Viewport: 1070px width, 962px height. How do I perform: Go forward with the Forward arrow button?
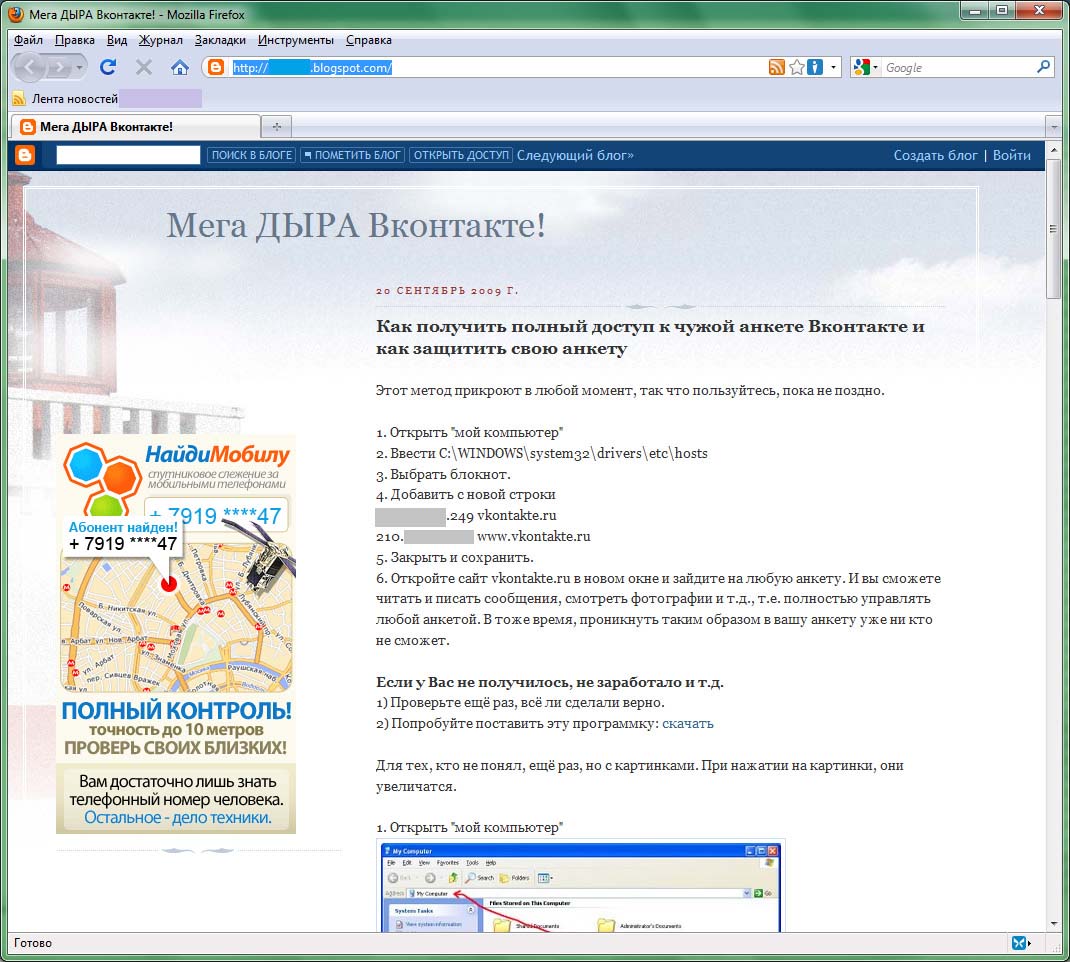pos(59,67)
